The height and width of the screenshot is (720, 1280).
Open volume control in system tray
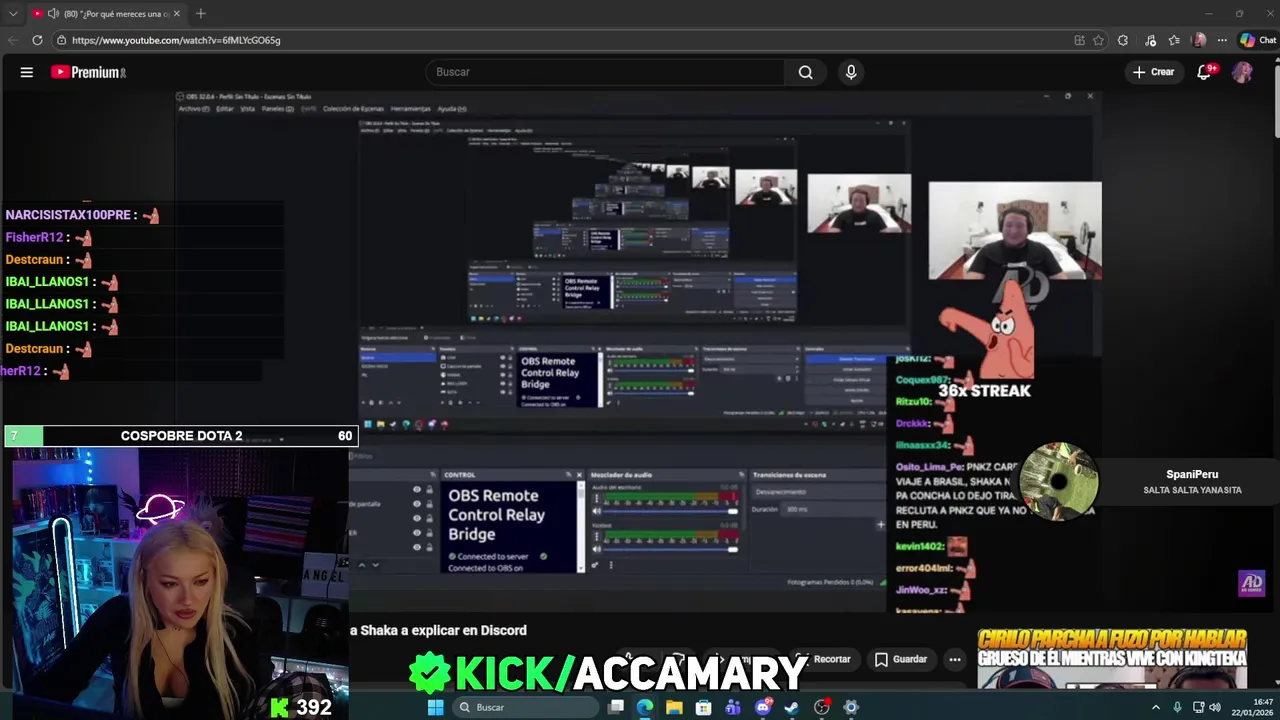[x=1215, y=707]
